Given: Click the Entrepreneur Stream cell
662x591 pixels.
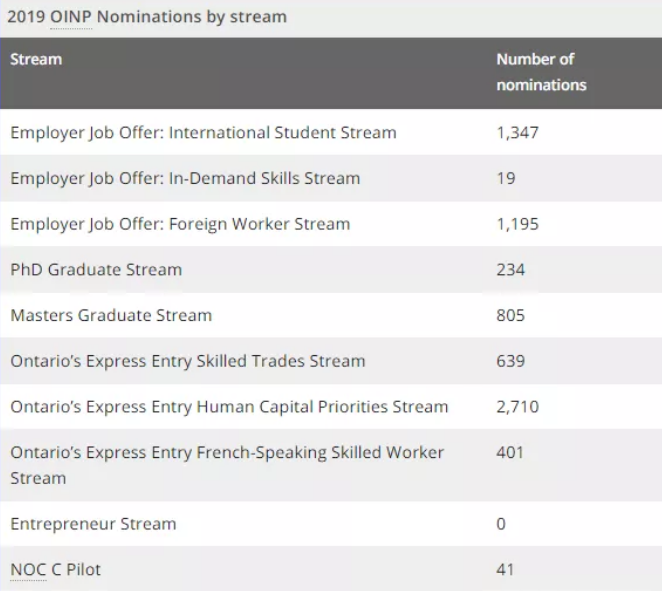Looking at the screenshot, I should (x=93, y=523).
